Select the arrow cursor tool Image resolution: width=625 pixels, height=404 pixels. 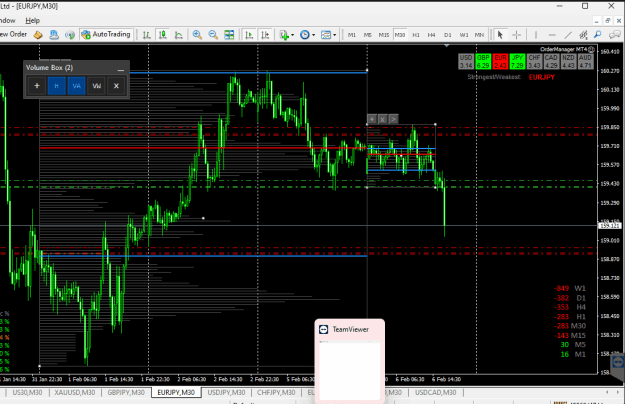coord(500,35)
